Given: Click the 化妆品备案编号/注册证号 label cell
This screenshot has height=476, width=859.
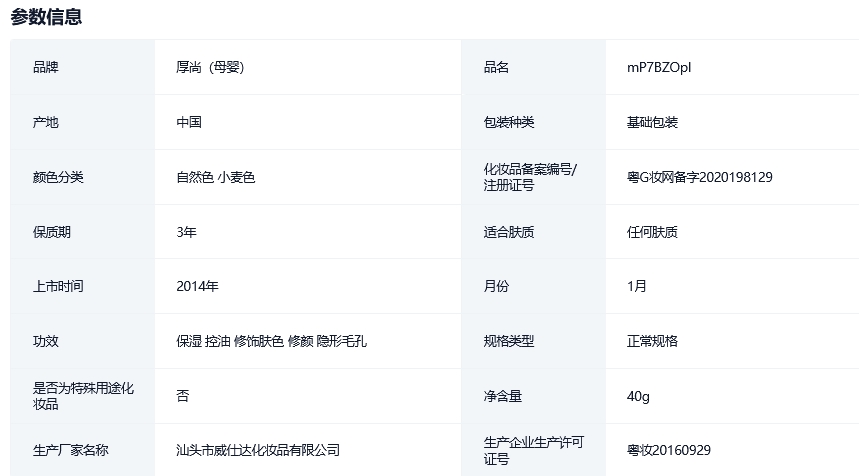Looking at the screenshot, I should [x=530, y=177].
